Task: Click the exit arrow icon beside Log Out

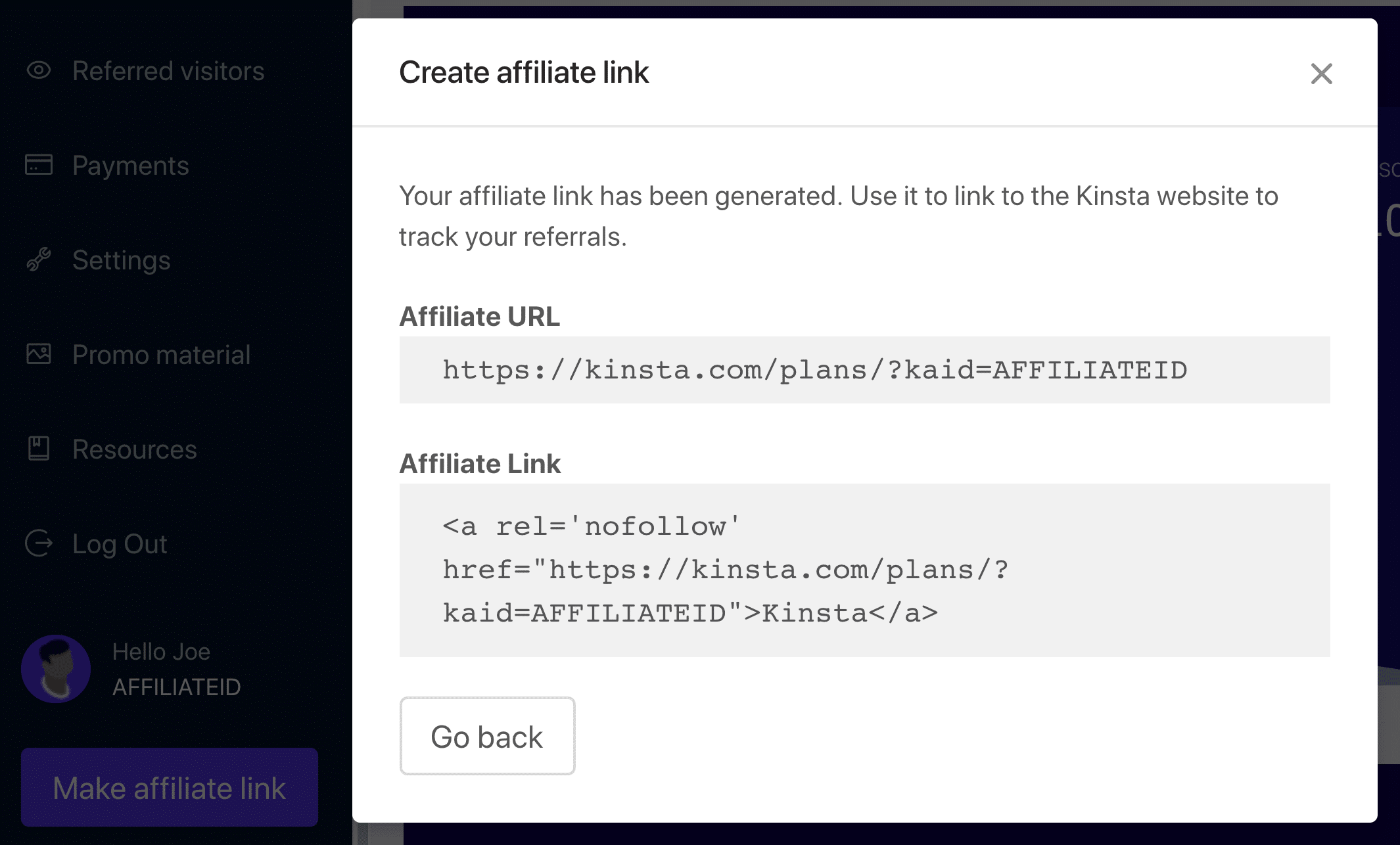Action: coord(39,543)
